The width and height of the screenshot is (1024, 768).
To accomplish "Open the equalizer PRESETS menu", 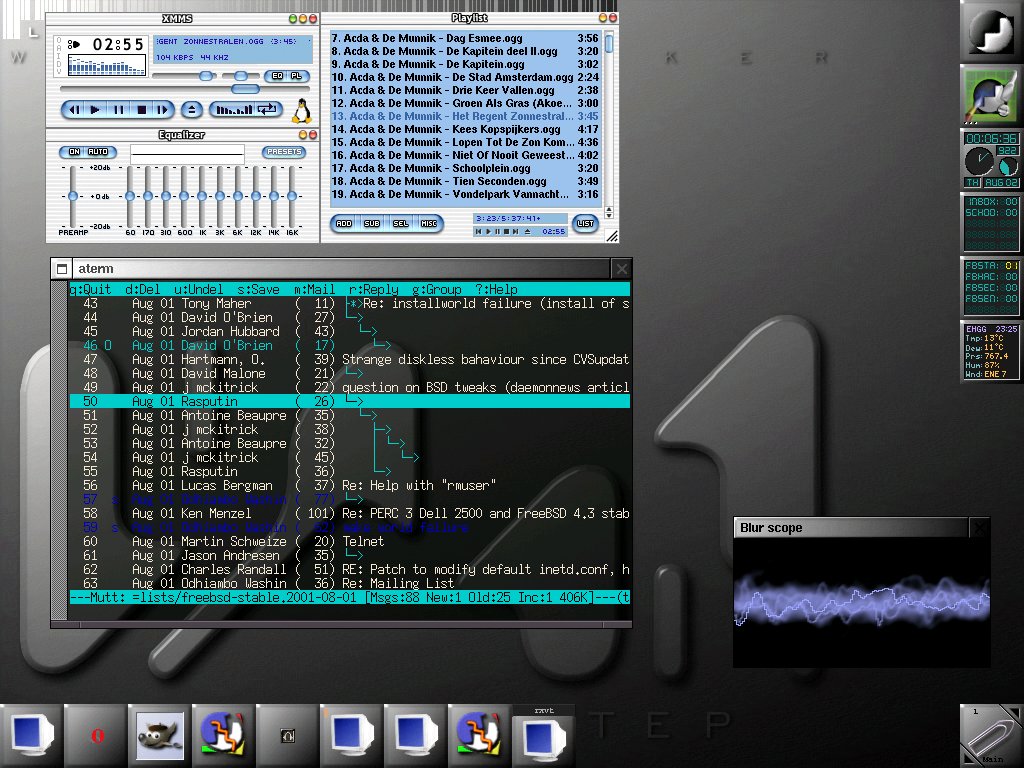I will (x=284, y=152).
